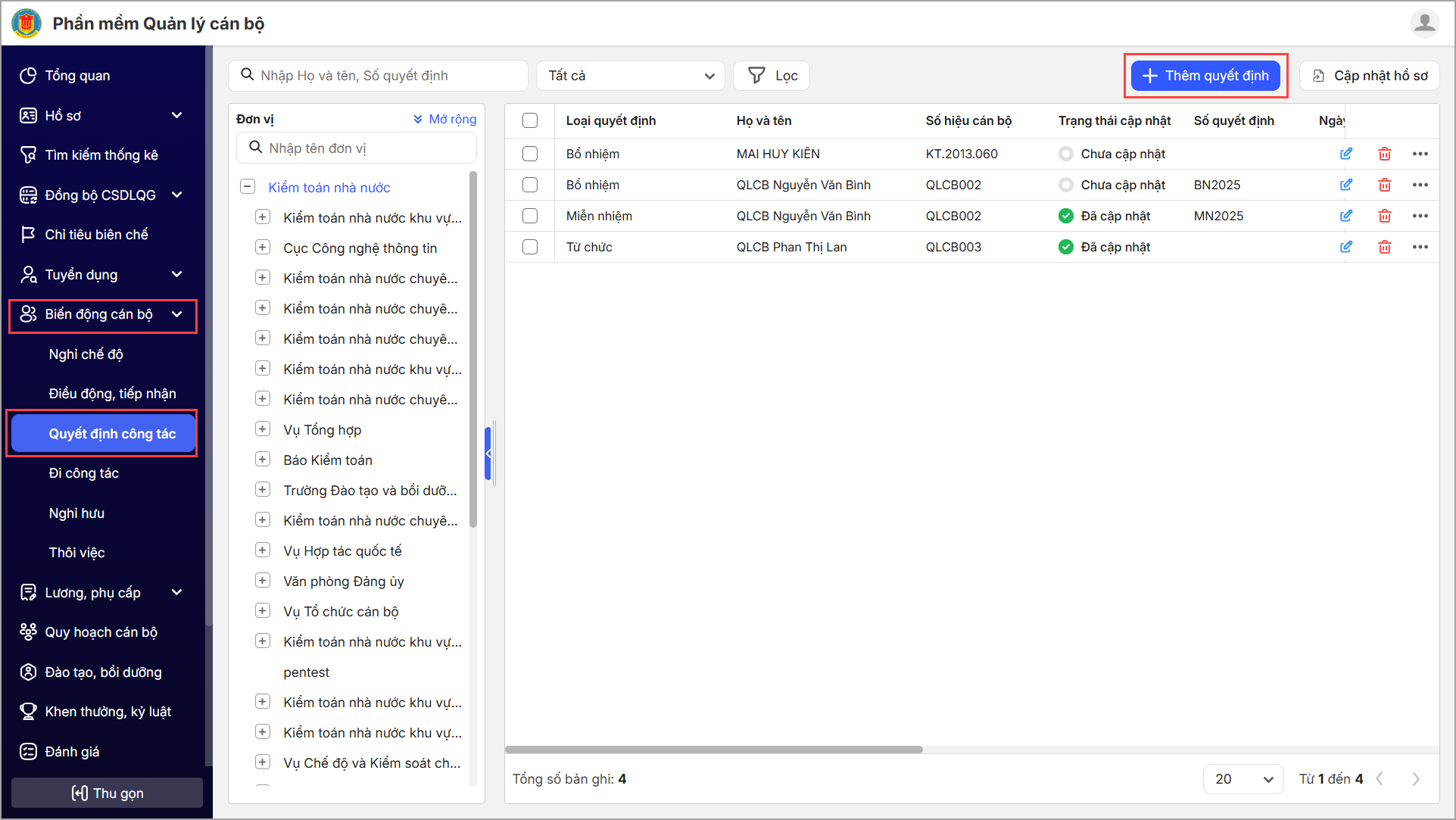This screenshot has height=820, width=1456.
Task: Click the panel collapse handle between panels
Action: pos(488,454)
